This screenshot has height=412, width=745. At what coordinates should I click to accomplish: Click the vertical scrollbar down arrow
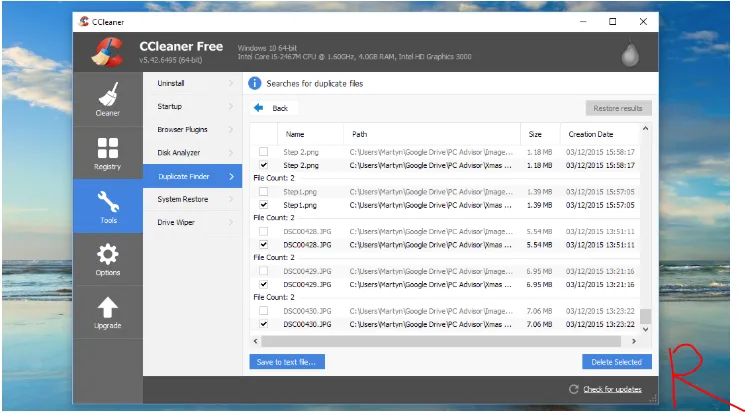click(x=645, y=329)
